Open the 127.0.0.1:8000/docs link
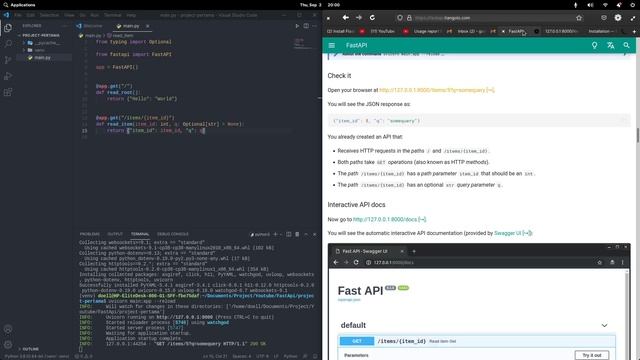640x360 pixels. (x=389, y=220)
